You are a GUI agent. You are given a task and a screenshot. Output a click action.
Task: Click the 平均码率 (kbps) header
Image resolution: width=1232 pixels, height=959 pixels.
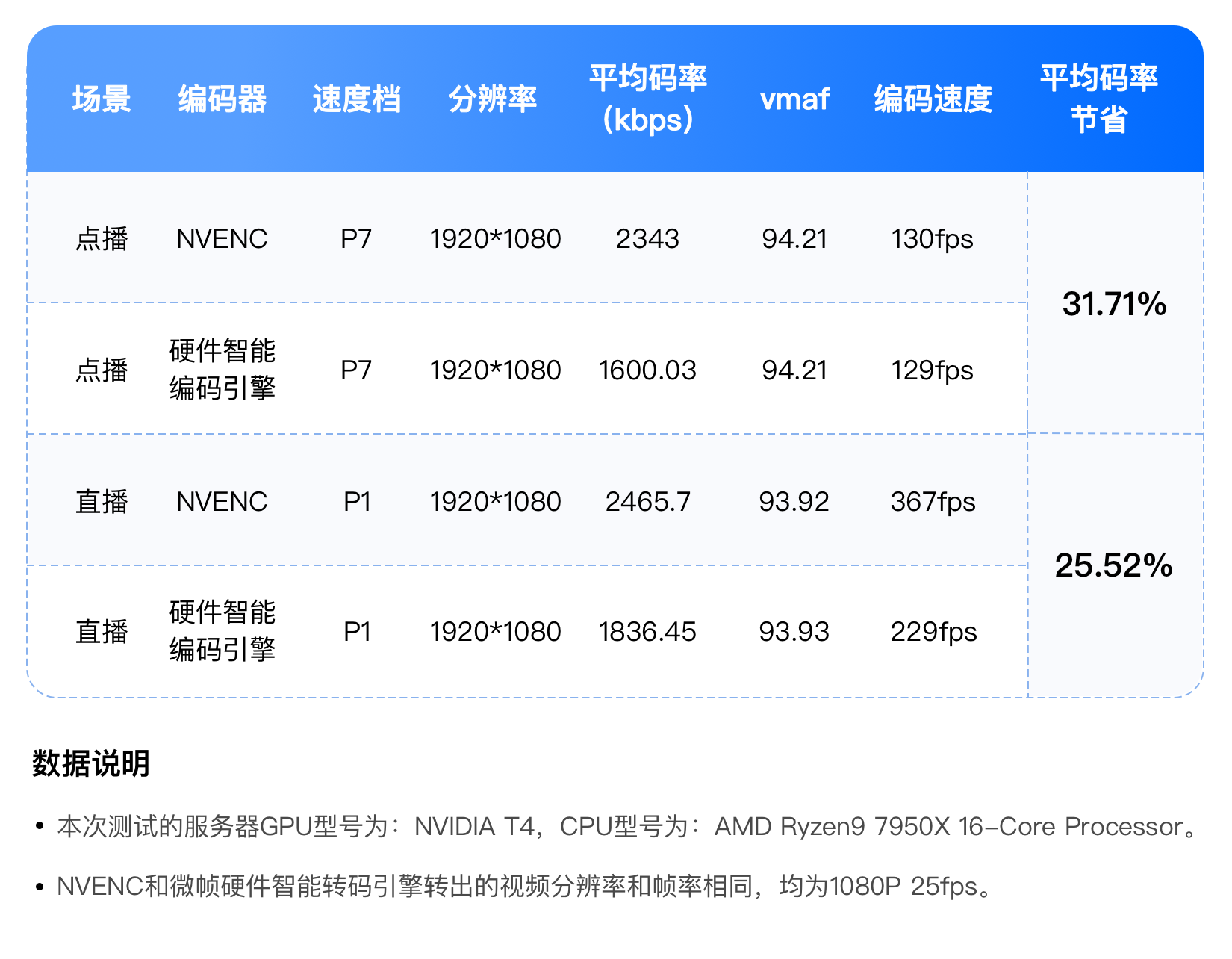[647, 99]
